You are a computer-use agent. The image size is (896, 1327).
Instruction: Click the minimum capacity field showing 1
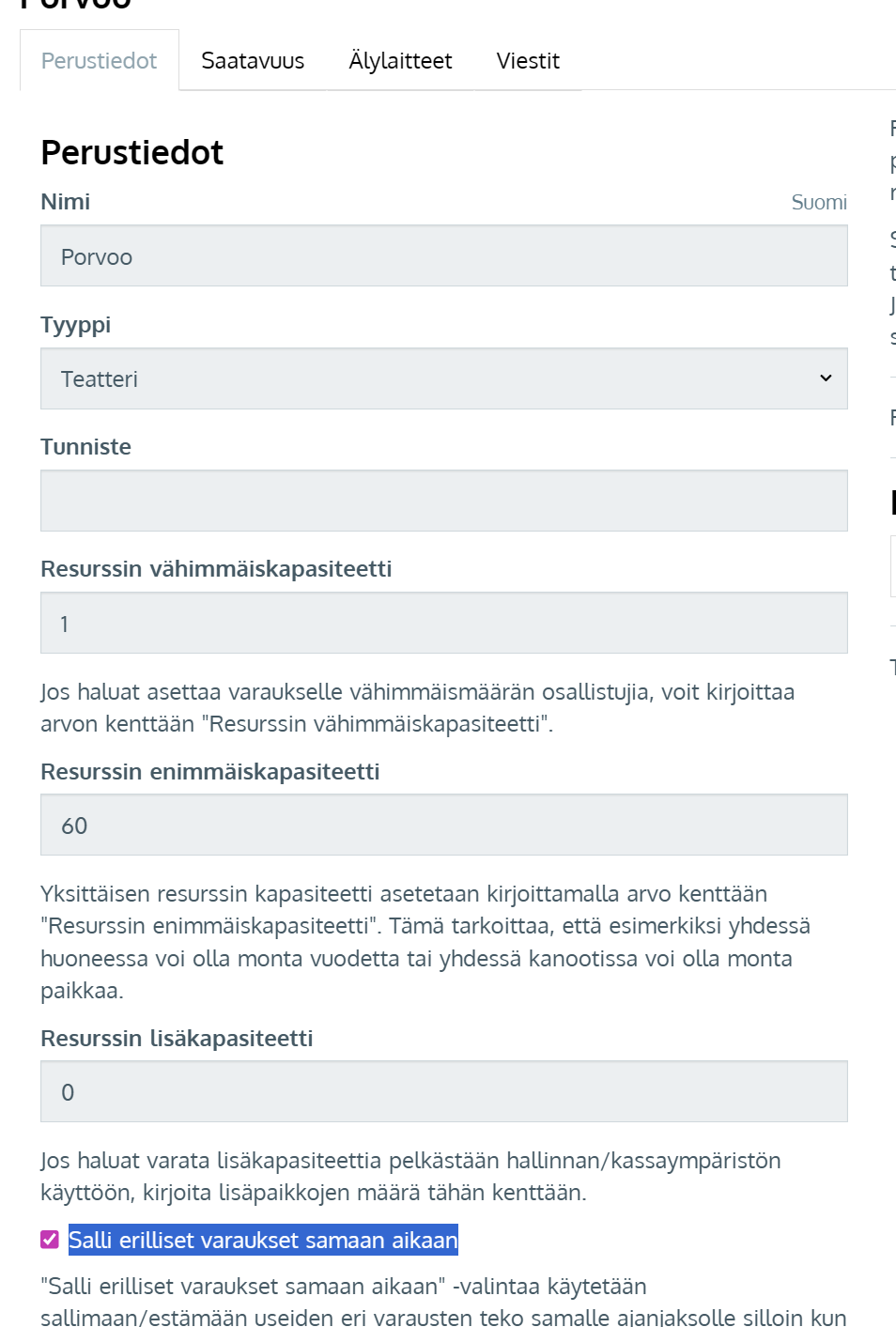coord(443,624)
